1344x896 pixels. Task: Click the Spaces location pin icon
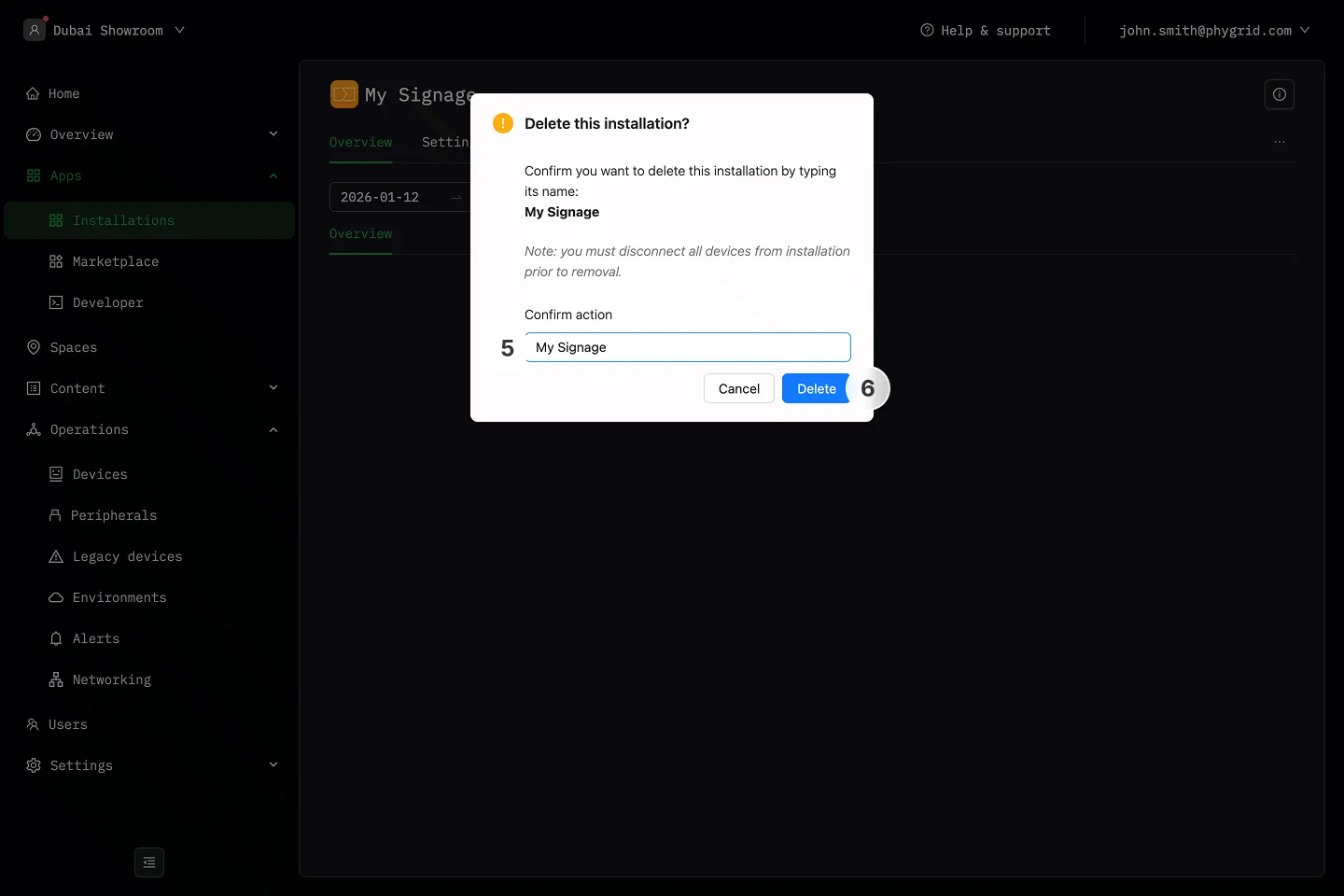[34, 347]
